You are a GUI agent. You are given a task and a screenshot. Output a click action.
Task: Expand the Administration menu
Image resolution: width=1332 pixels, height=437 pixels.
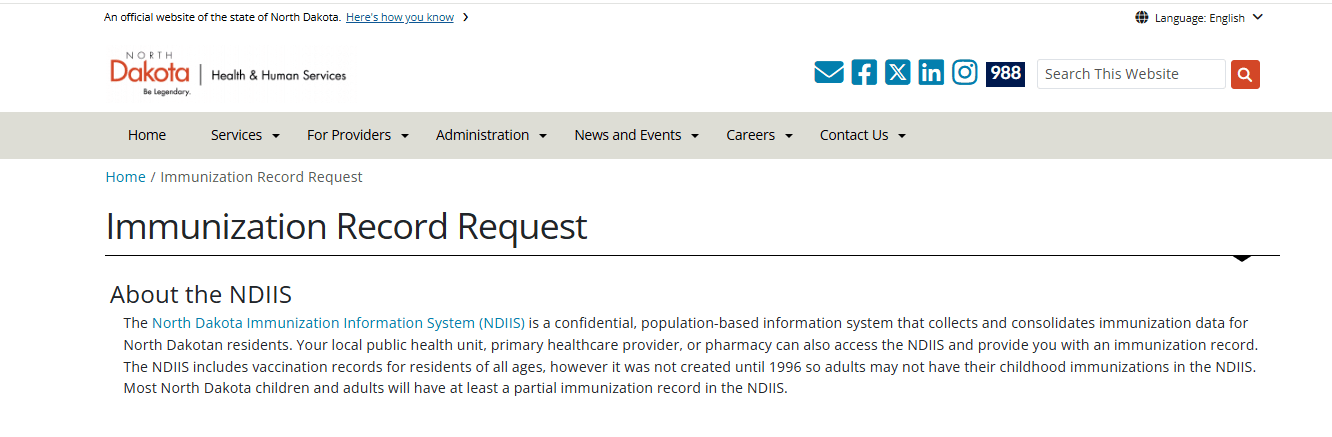[x=491, y=135]
